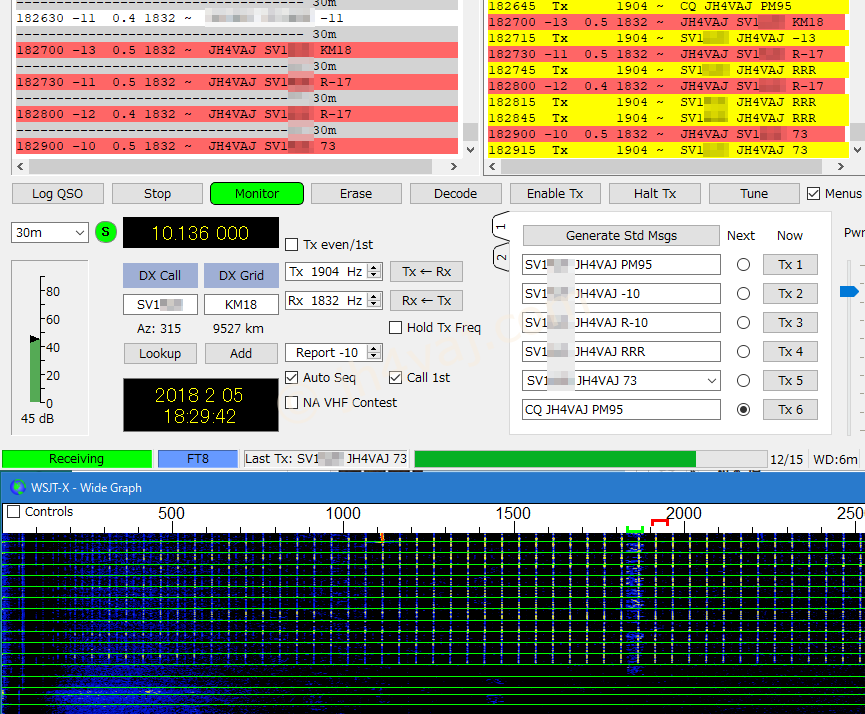Click the WSJT-X Wide Graph globe icon
The height and width of the screenshot is (714, 865).
tap(18, 487)
